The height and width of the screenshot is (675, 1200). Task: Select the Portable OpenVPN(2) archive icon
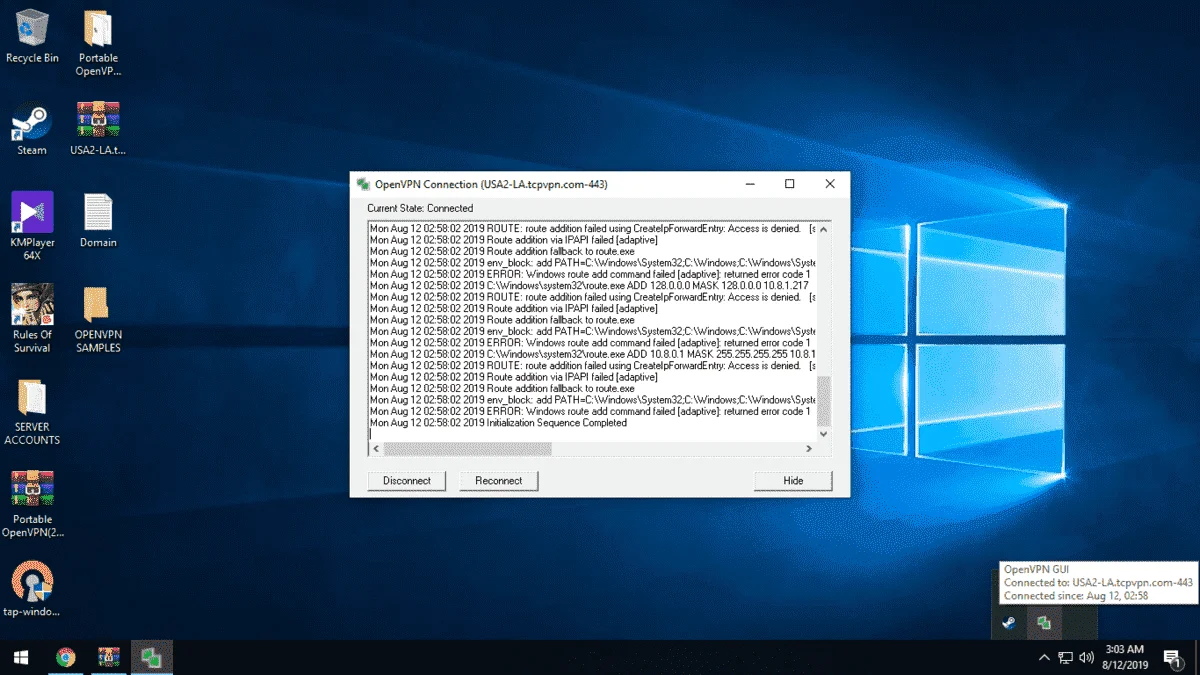click(x=32, y=503)
